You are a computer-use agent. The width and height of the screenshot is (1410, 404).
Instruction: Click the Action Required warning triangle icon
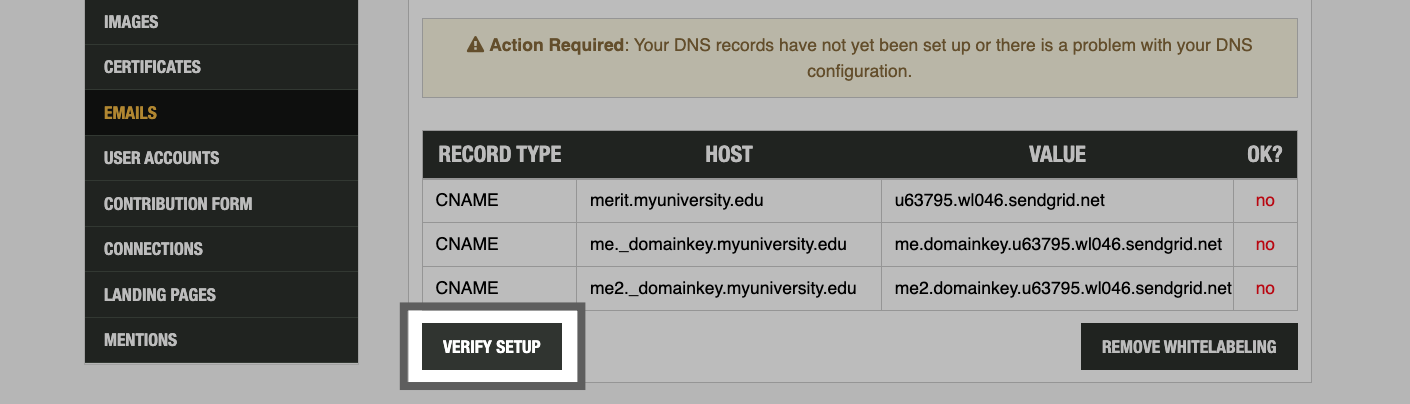[476, 46]
